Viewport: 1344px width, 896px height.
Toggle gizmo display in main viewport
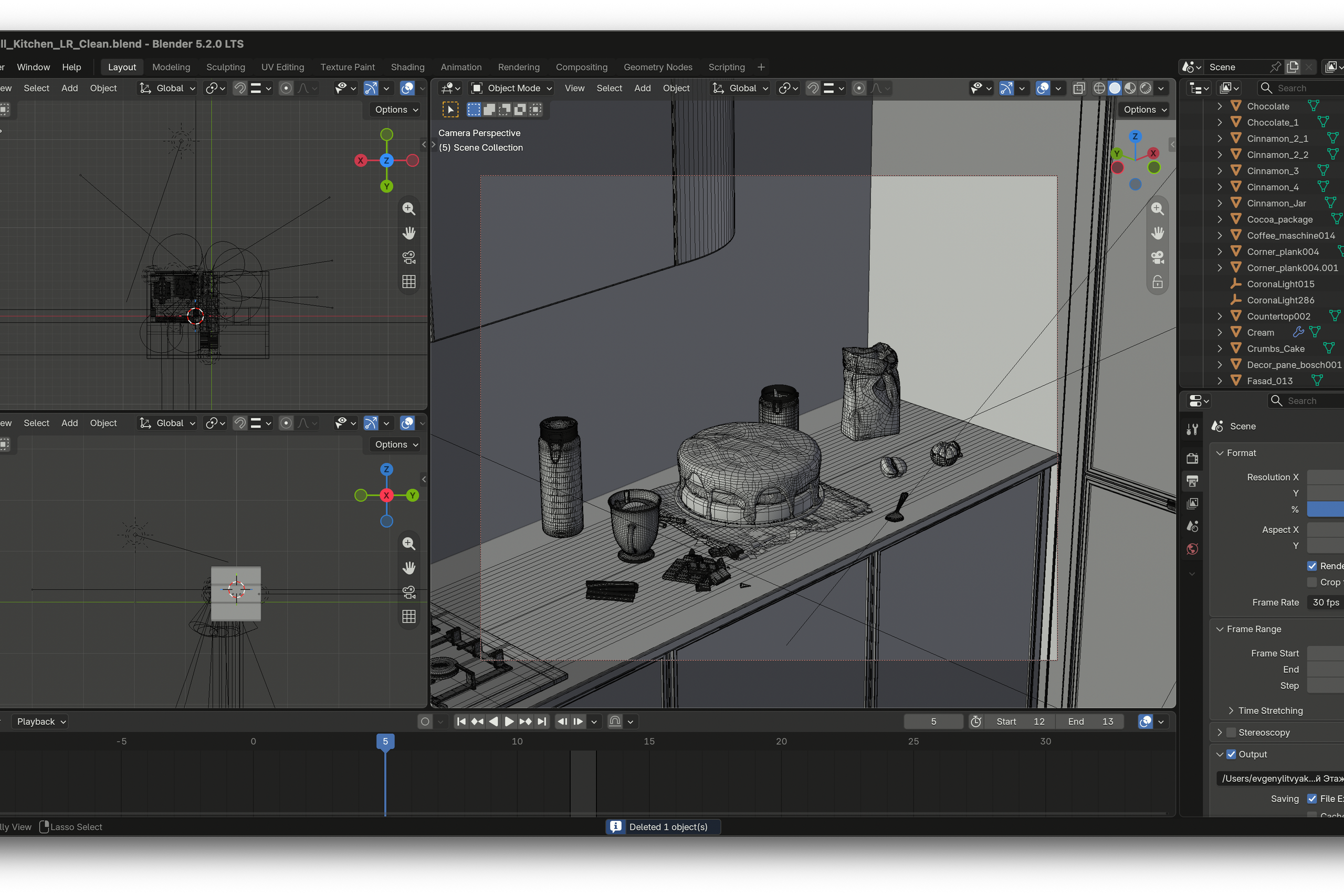click(1006, 88)
